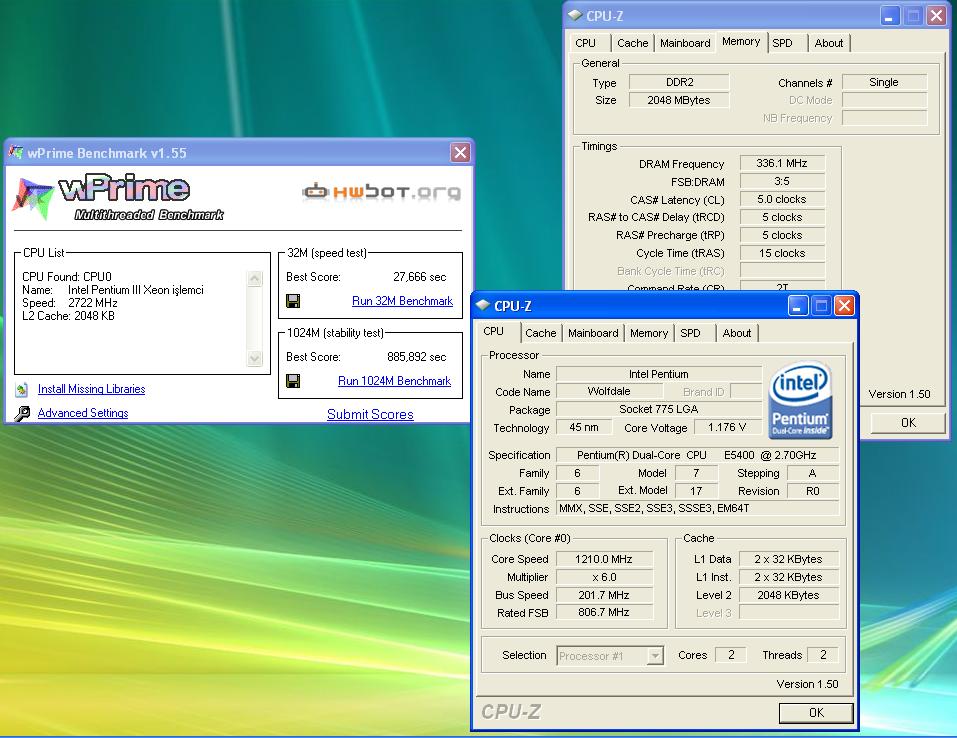Click the Threads count field
This screenshot has width=957, height=738.
pos(823,655)
